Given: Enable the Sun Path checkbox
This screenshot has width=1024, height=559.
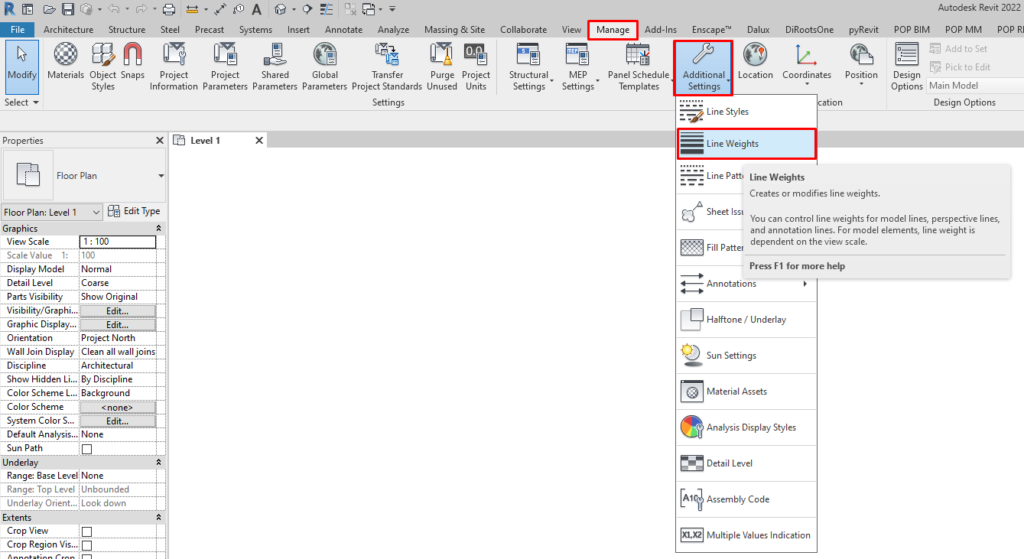Looking at the screenshot, I should [x=86, y=449].
